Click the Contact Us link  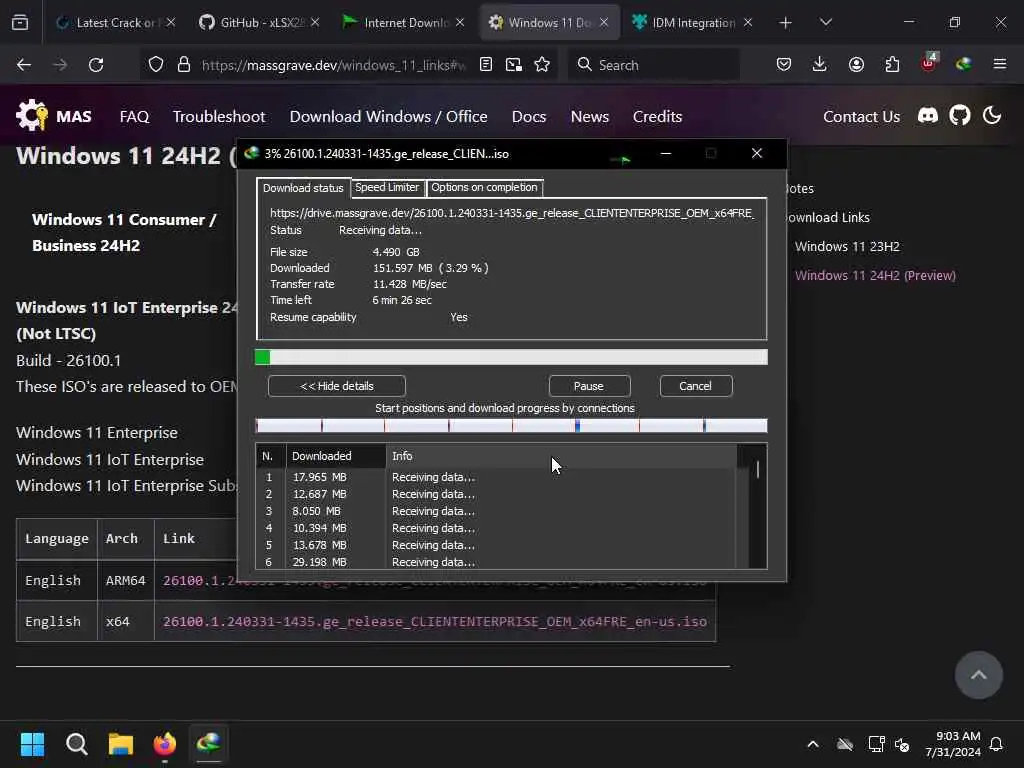pos(861,116)
